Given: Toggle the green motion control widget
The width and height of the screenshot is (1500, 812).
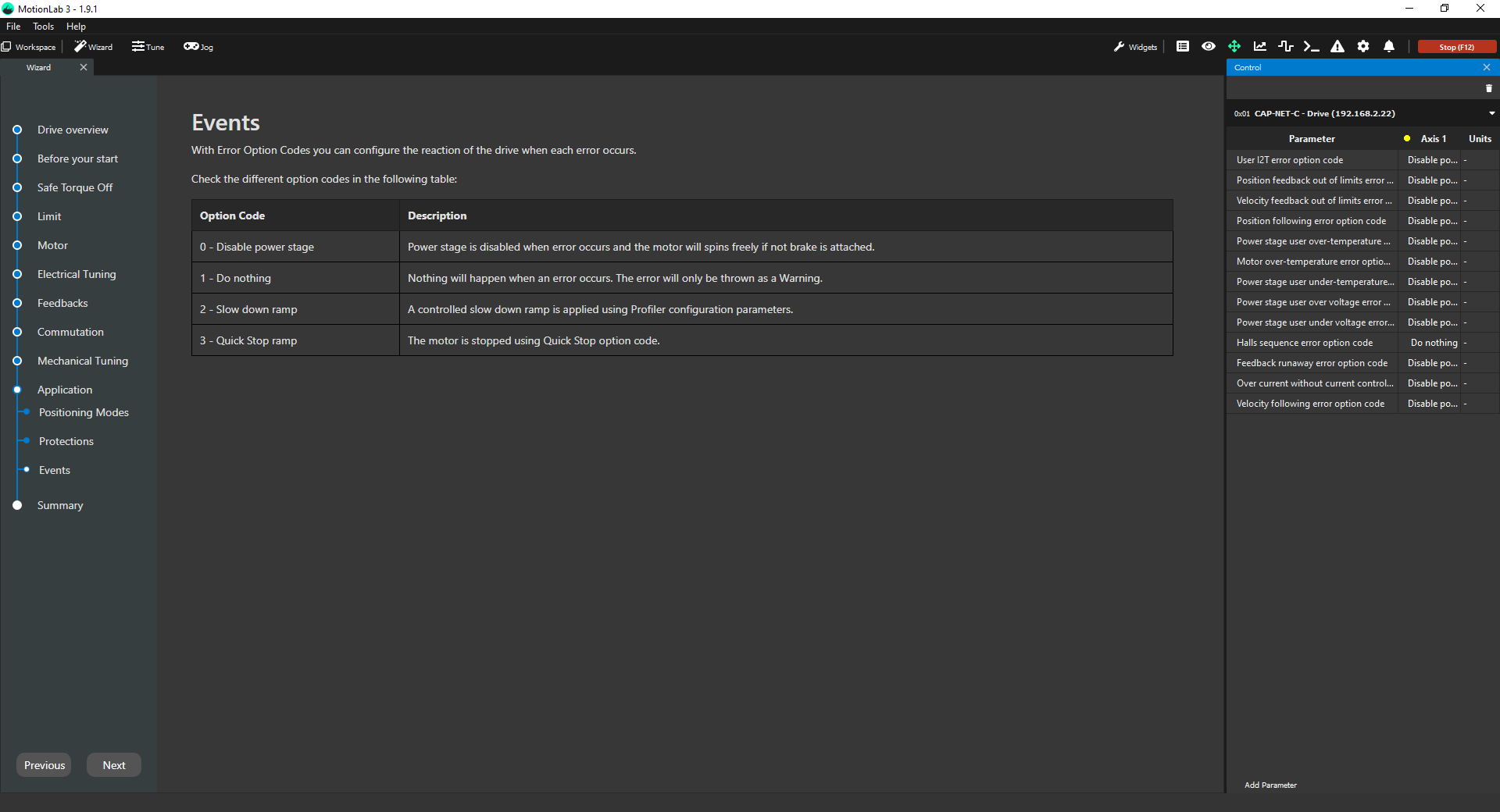Looking at the screenshot, I should [1234, 47].
